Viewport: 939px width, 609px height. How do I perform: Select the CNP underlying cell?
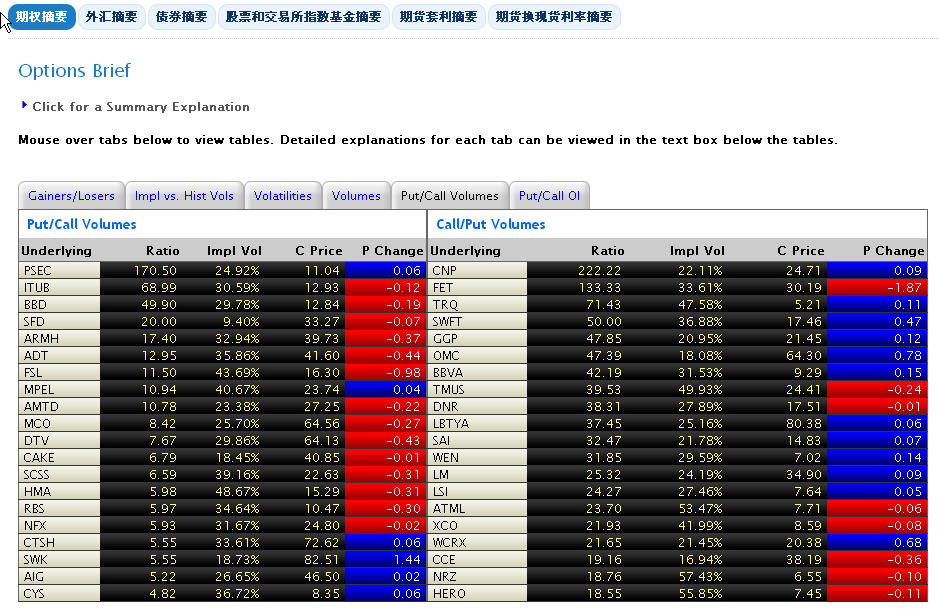click(477, 271)
